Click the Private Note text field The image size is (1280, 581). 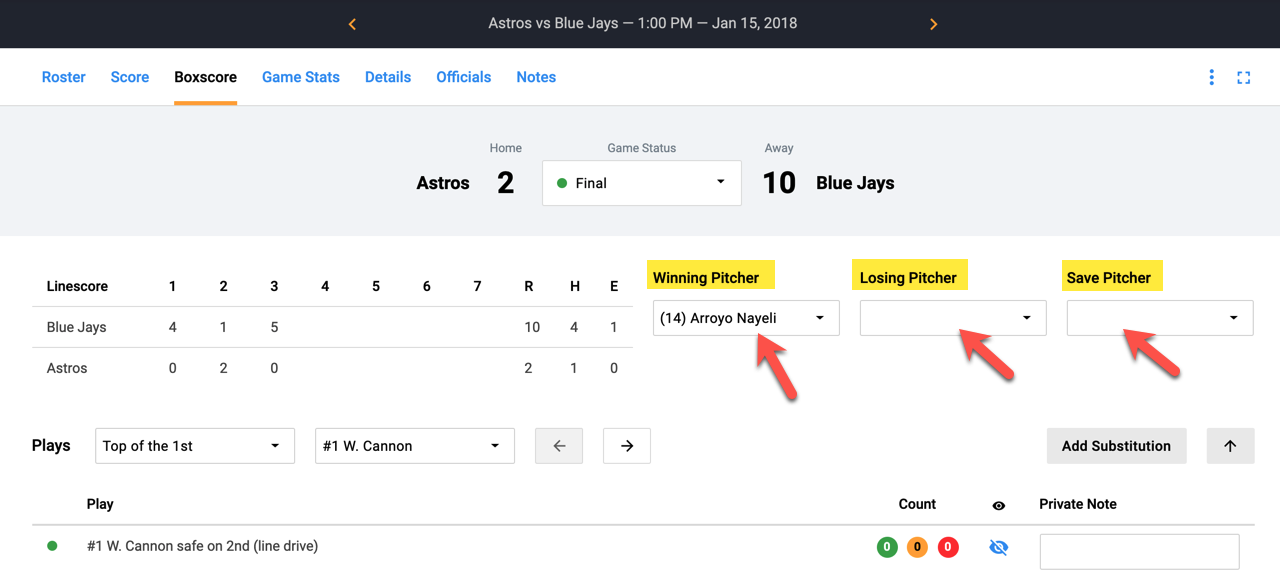tap(1139, 551)
